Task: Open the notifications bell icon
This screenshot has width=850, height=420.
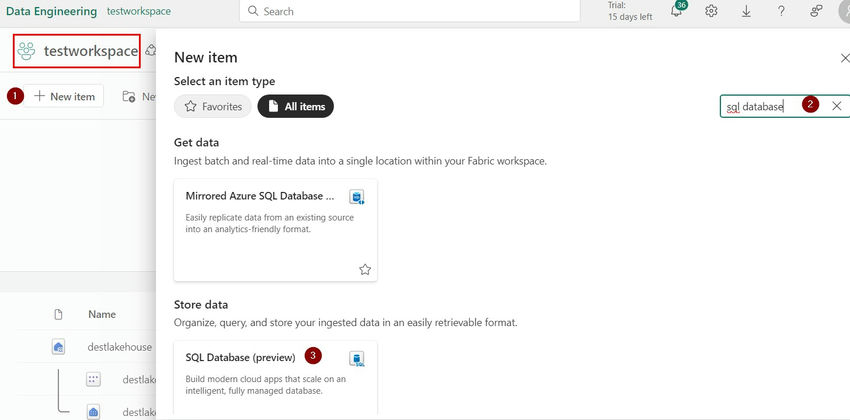Action: click(677, 11)
